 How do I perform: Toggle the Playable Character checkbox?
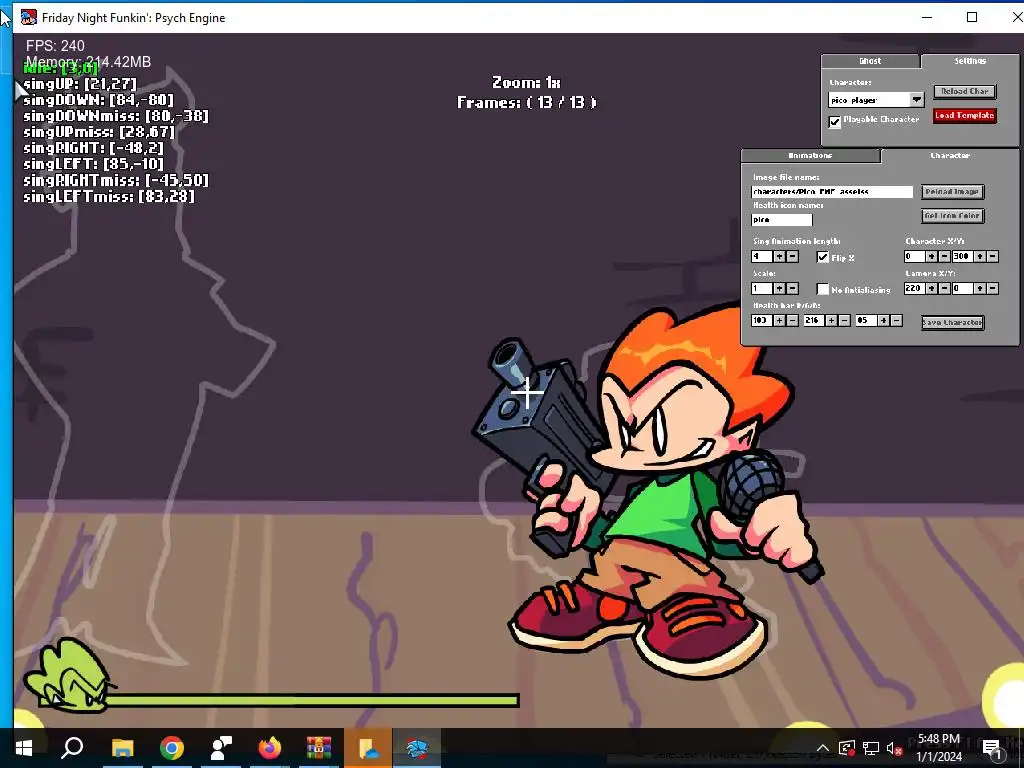click(x=835, y=121)
